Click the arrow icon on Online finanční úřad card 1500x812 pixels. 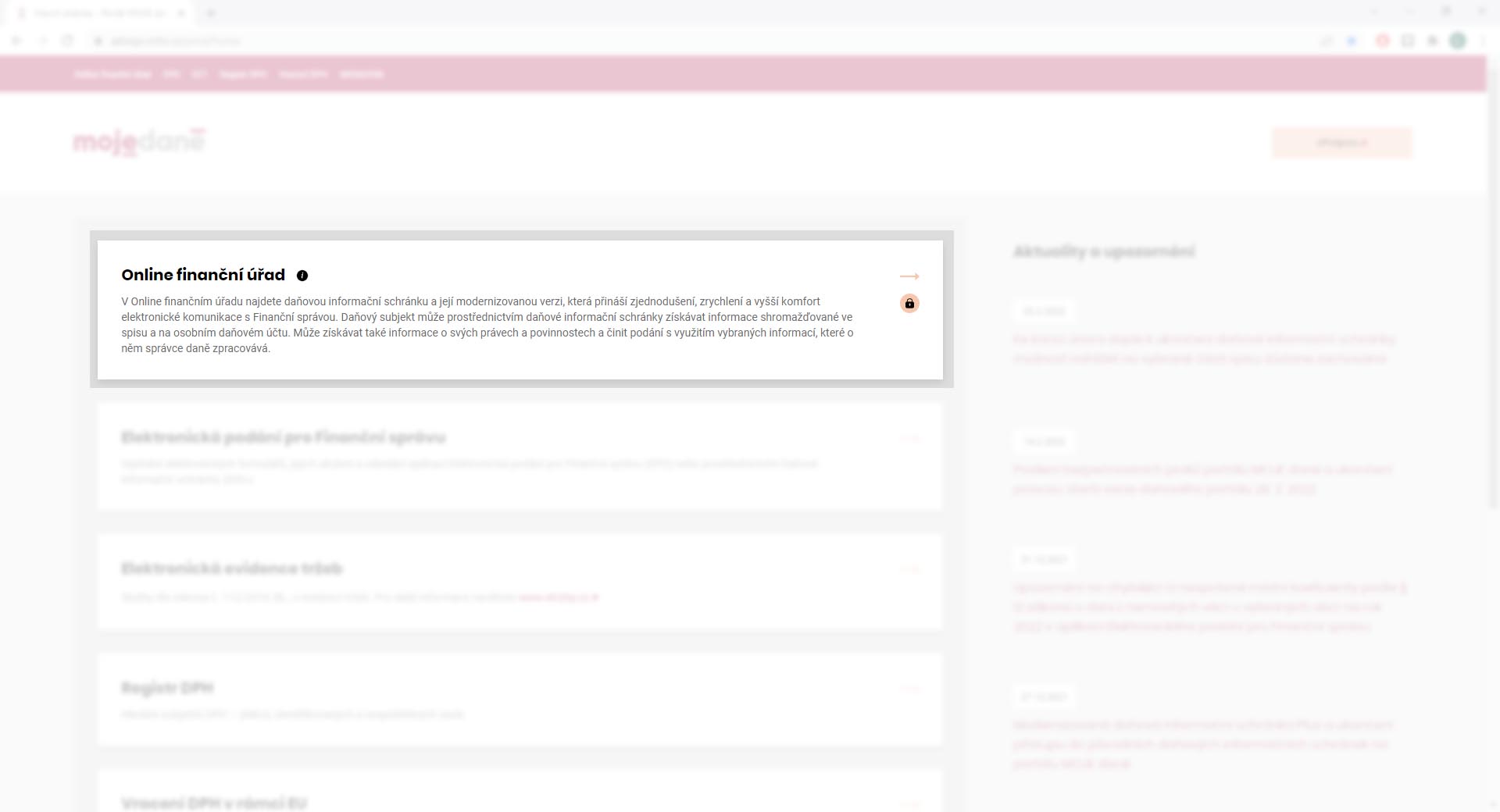909,276
